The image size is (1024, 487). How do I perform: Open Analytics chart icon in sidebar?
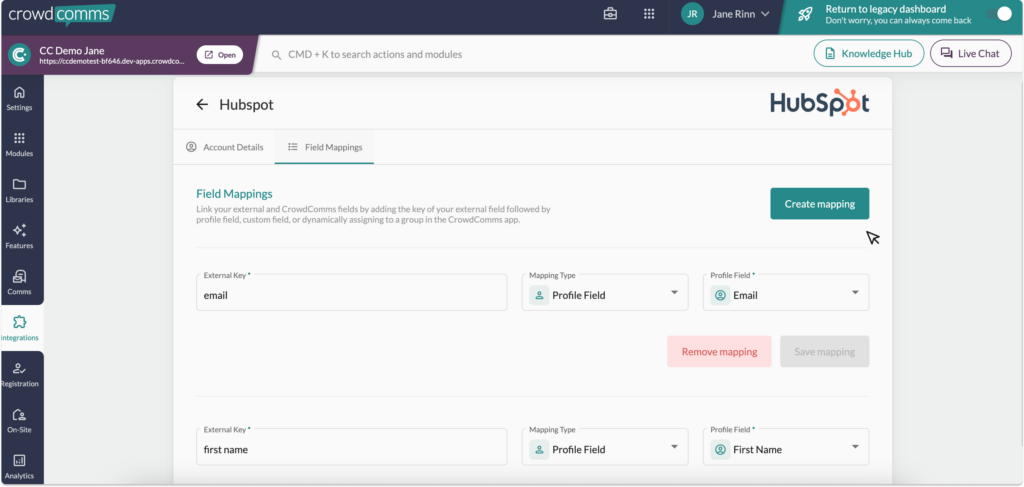click(19, 465)
